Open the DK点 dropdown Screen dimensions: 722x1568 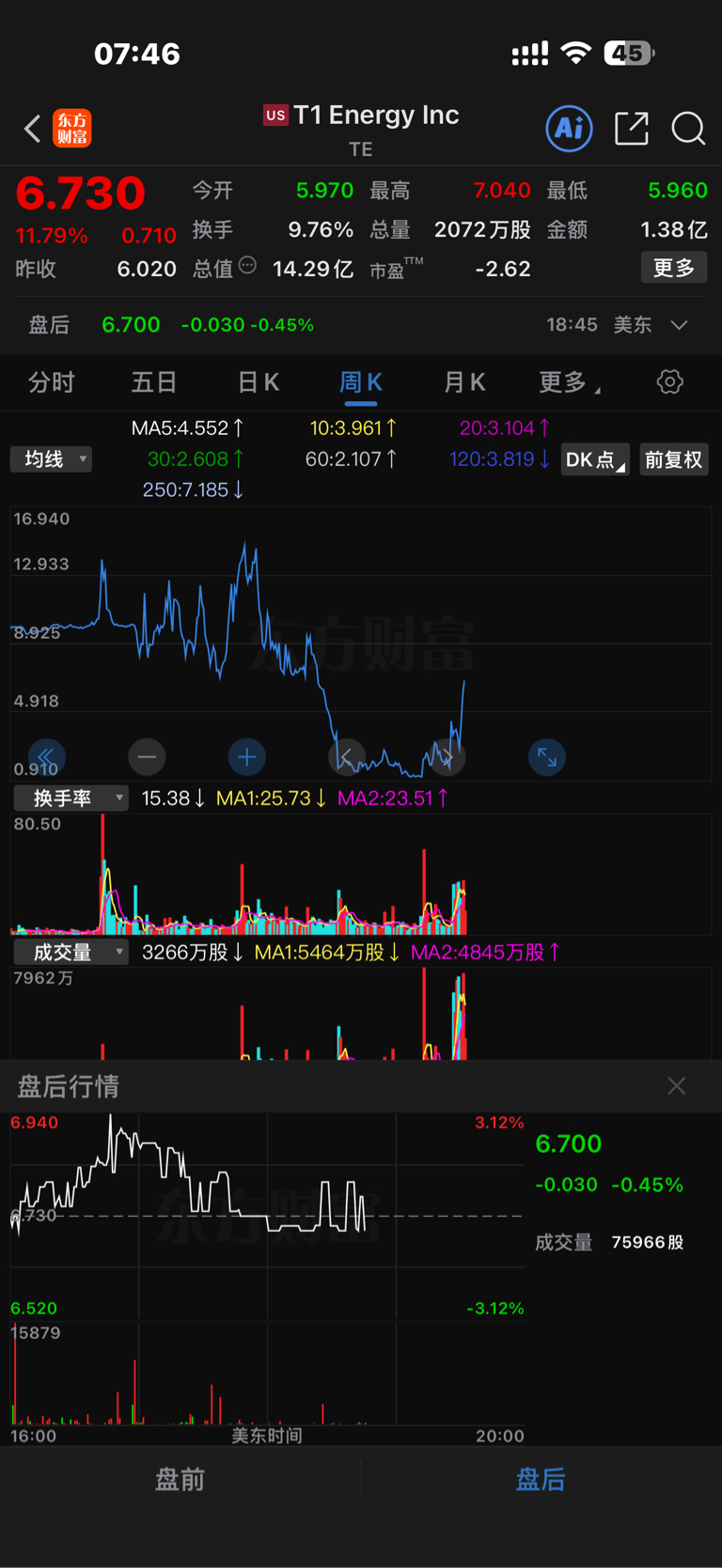[595, 459]
